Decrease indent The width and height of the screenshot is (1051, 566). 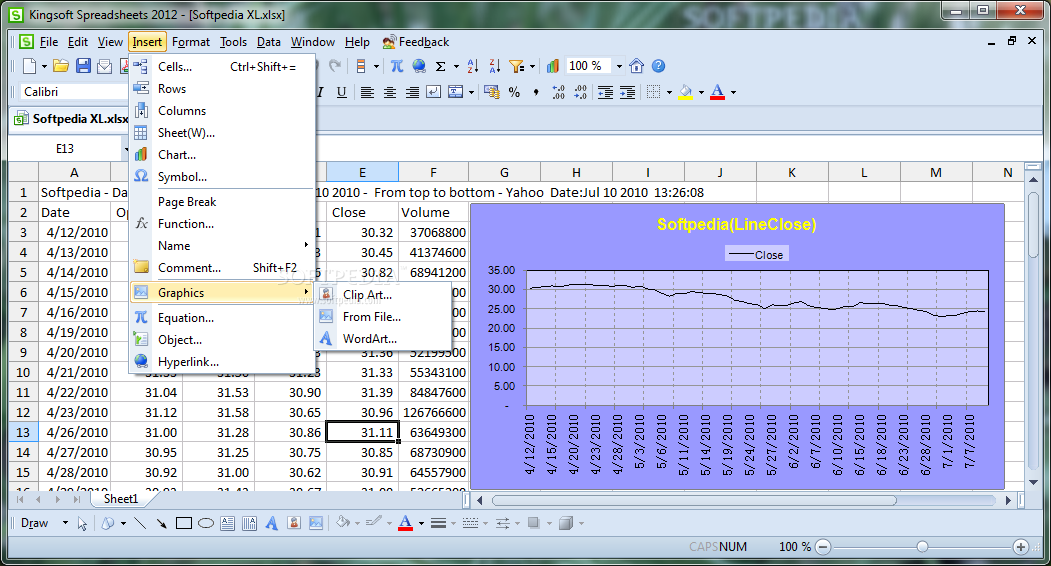click(x=605, y=92)
